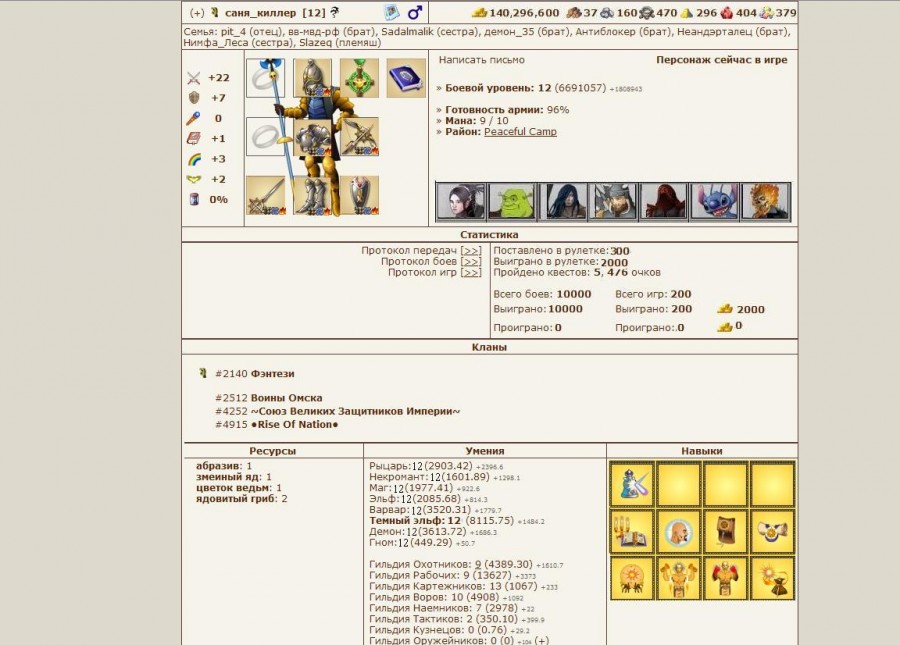Open the horned-helmet warrior army portrait
Viewport: 900px width, 645px height.
point(614,201)
